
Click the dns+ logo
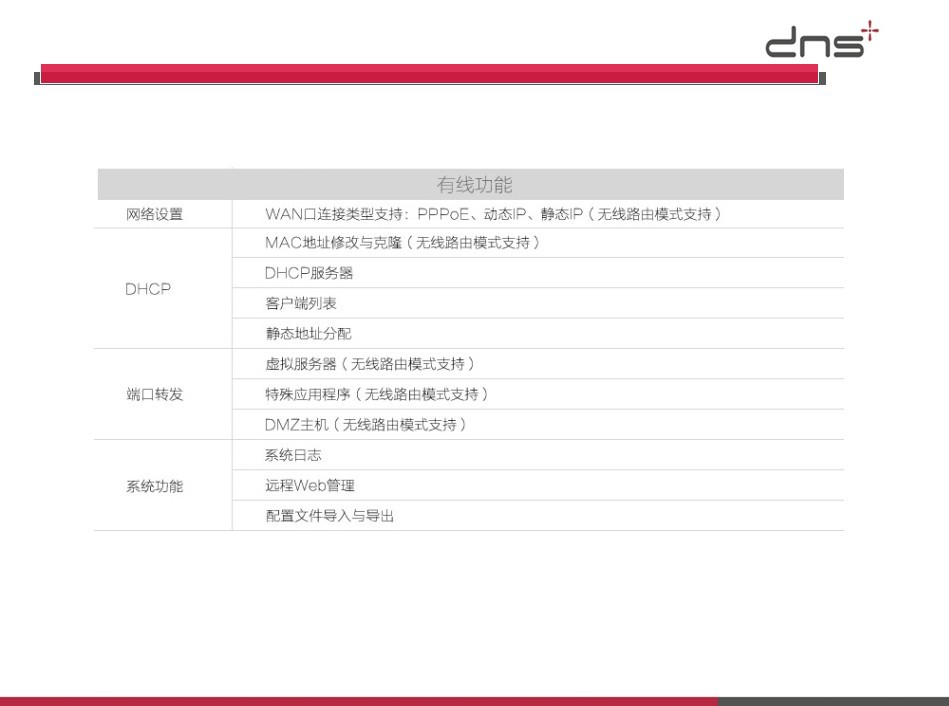coord(821,43)
